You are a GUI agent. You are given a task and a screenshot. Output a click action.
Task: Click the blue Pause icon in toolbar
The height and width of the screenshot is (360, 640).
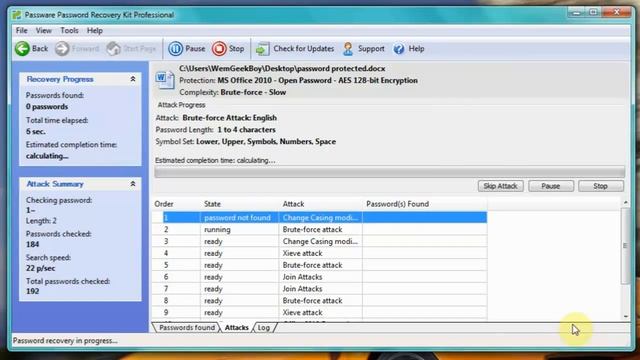coord(176,49)
